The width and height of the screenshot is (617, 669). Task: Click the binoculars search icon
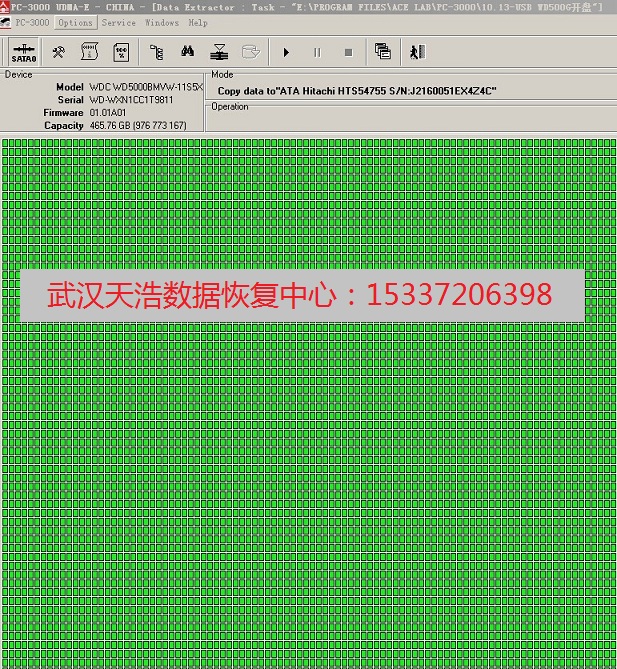pos(187,52)
